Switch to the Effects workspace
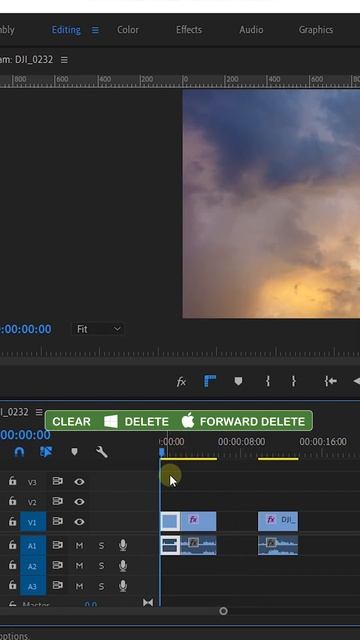The image size is (360, 640). 189,30
